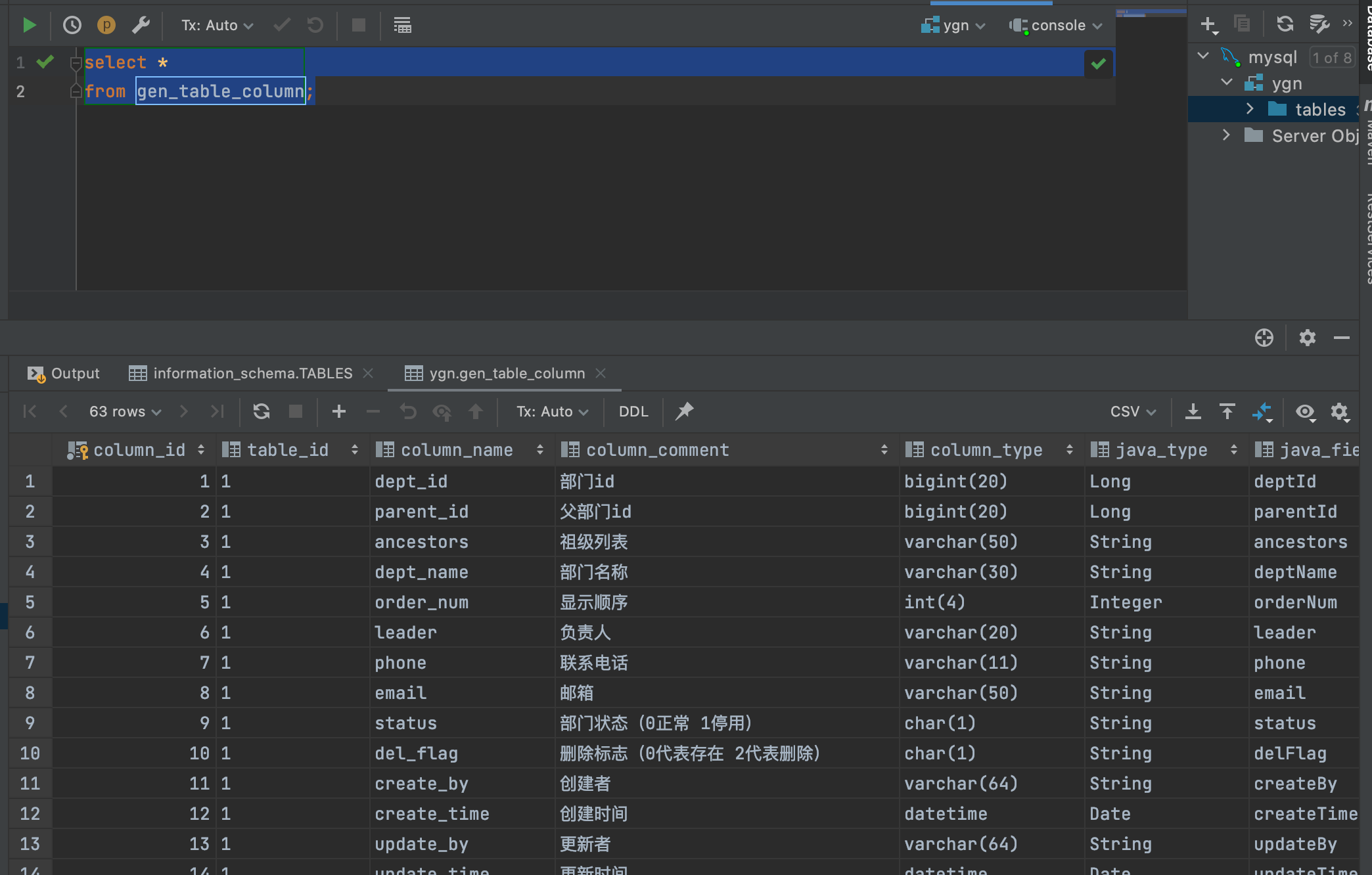The image size is (1372, 875).
Task: Open the Tx: Auto dropdown in editor toolbar
Action: tap(217, 26)
